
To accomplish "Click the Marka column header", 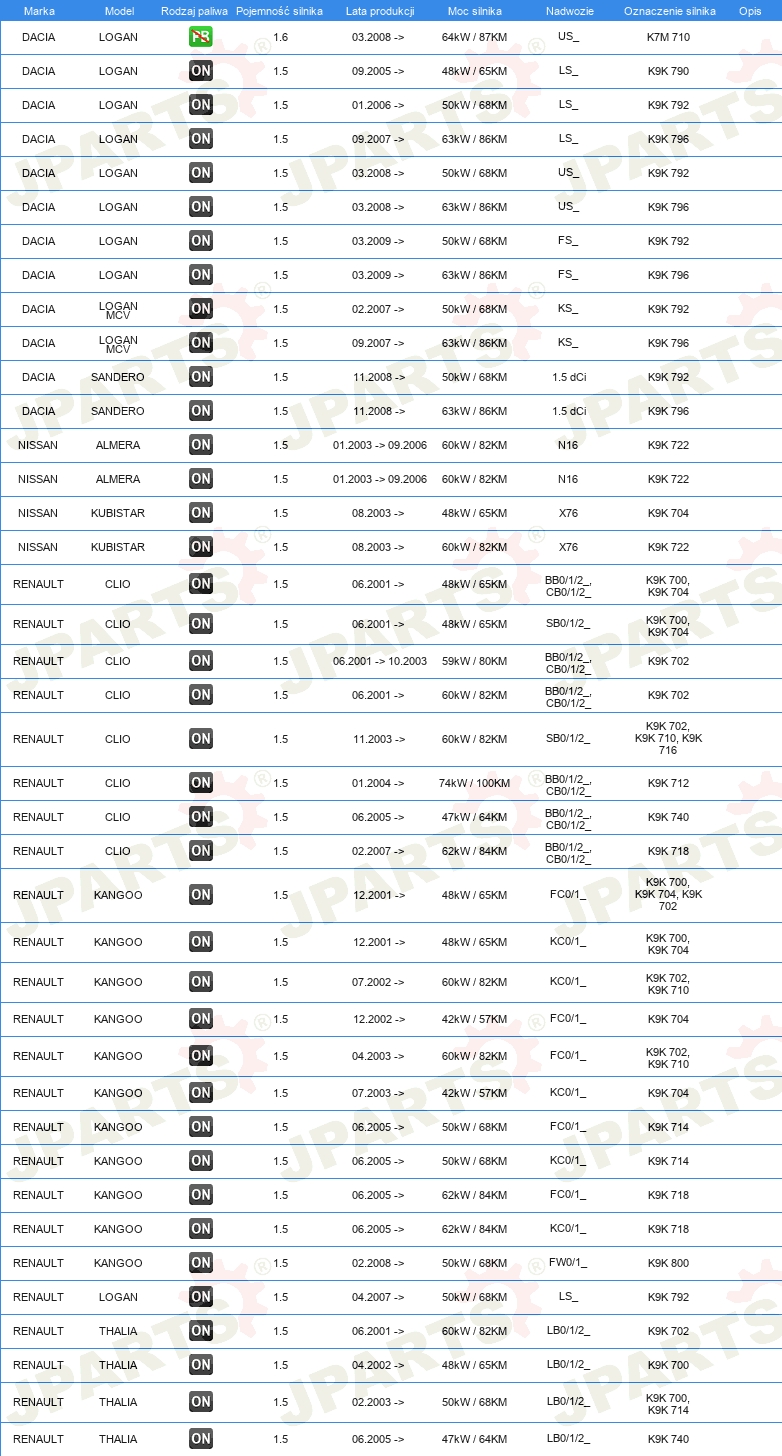I will [39, 11].
